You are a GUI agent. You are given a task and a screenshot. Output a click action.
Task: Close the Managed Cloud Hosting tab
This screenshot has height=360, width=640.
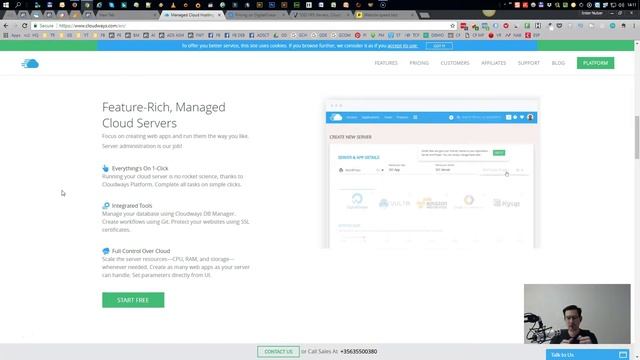point(219,15)
